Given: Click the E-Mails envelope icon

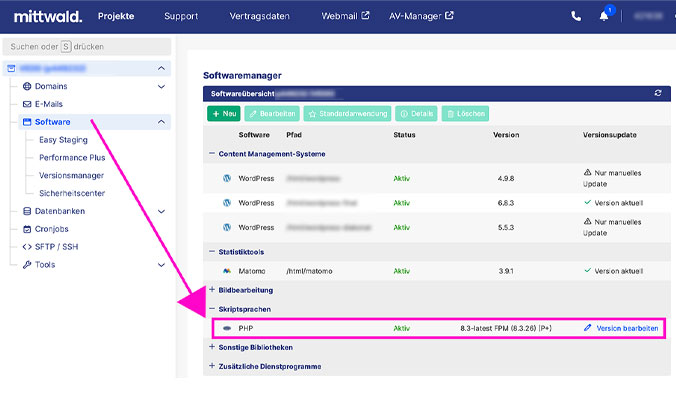Looking at the screenshot, I should 27,104.
